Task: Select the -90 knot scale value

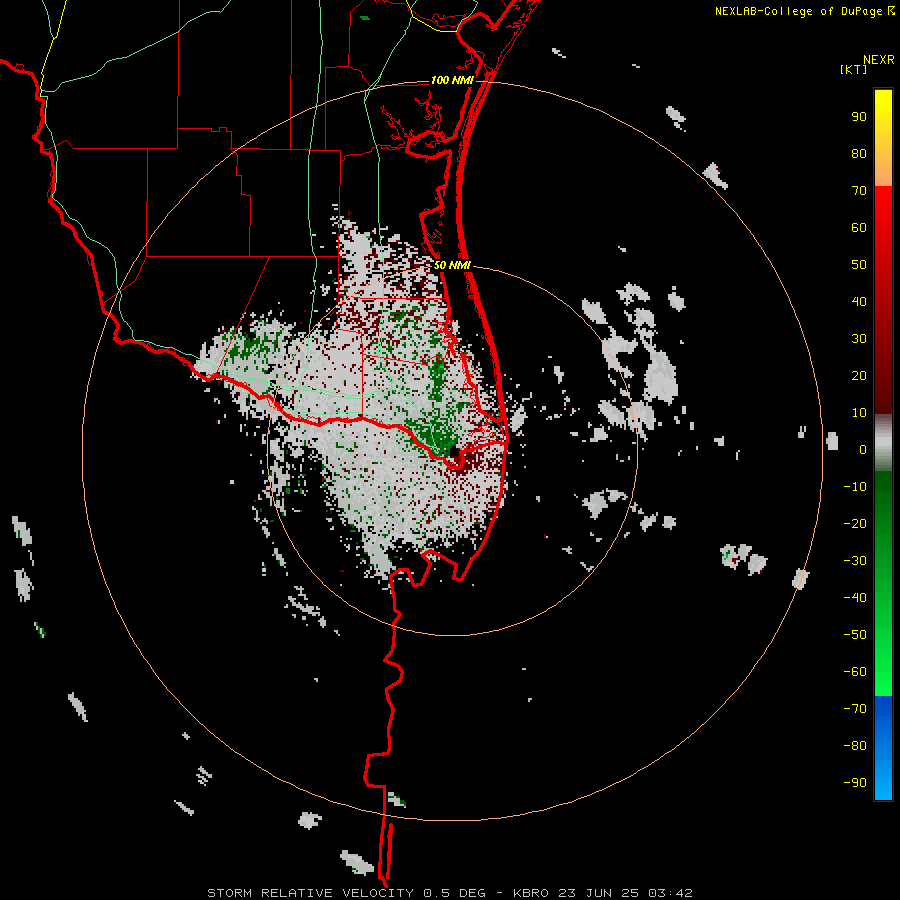Action: pyautogui.click(x=855, y=783)
